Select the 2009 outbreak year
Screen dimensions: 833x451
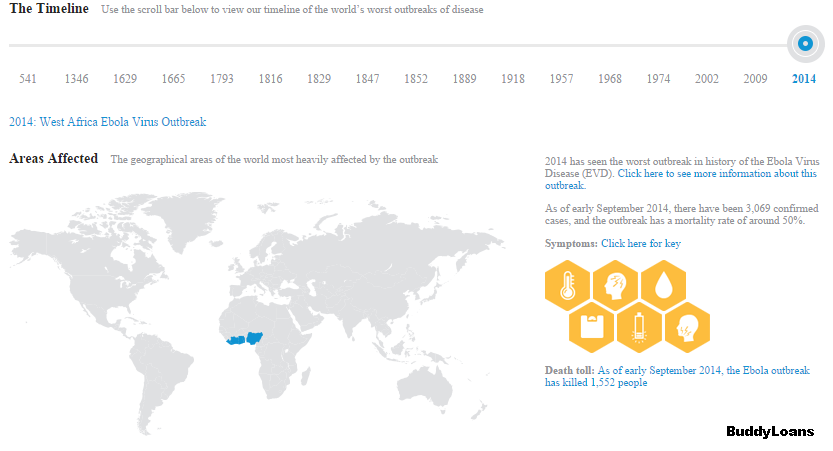tap(755, 79)
